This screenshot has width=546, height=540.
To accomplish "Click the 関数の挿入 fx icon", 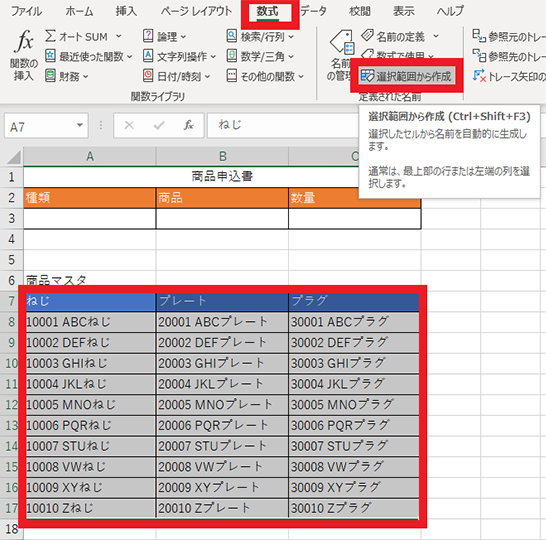I will [24, 41].
